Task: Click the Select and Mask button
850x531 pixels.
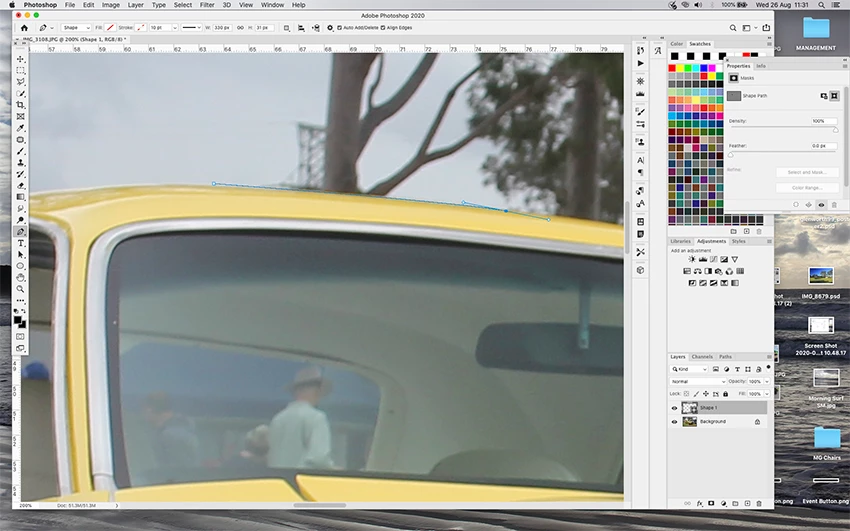Action: point(807,172)
